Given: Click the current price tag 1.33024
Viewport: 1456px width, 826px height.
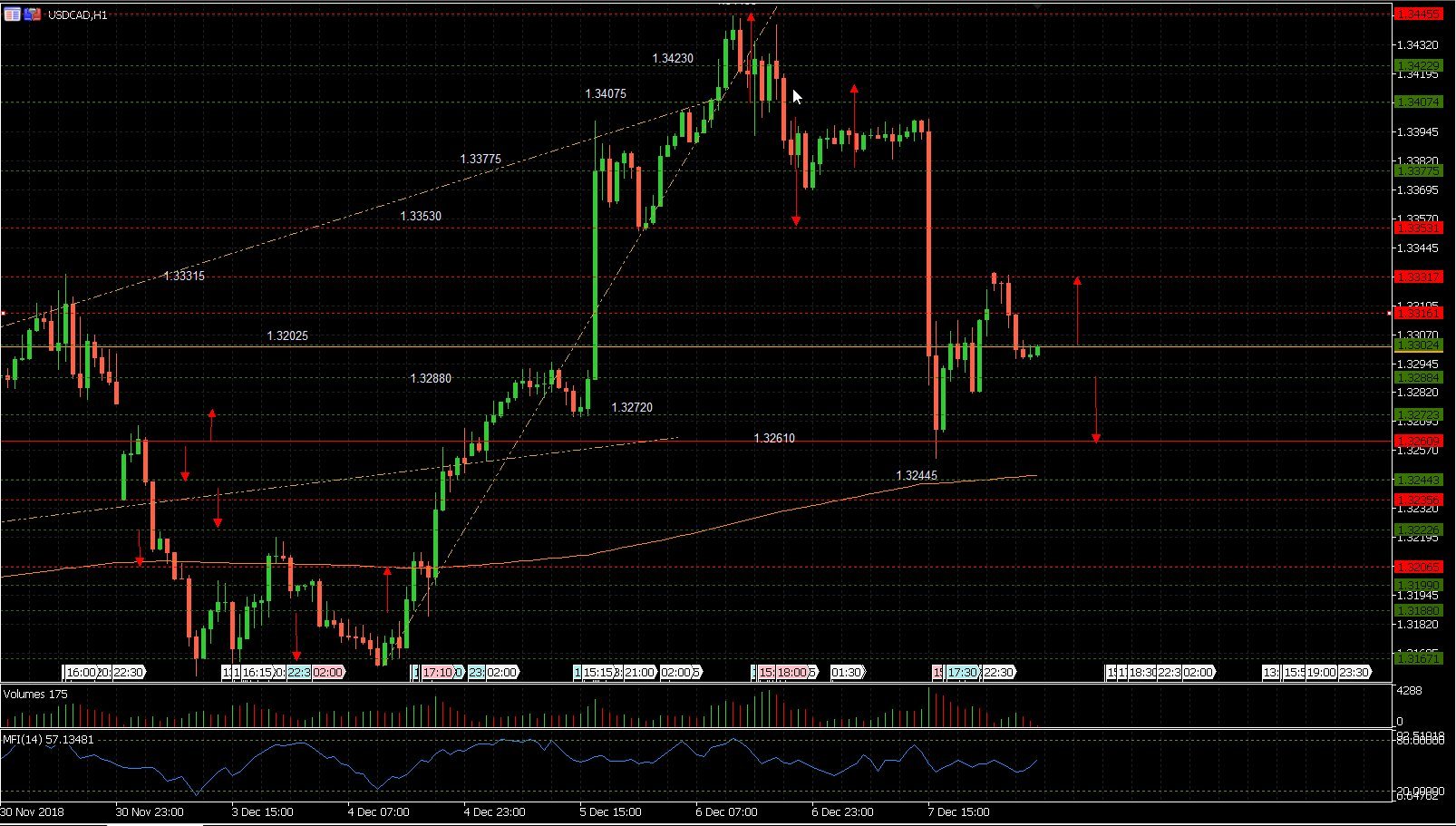Looking at the screenshot, I should coord(1419,345).
